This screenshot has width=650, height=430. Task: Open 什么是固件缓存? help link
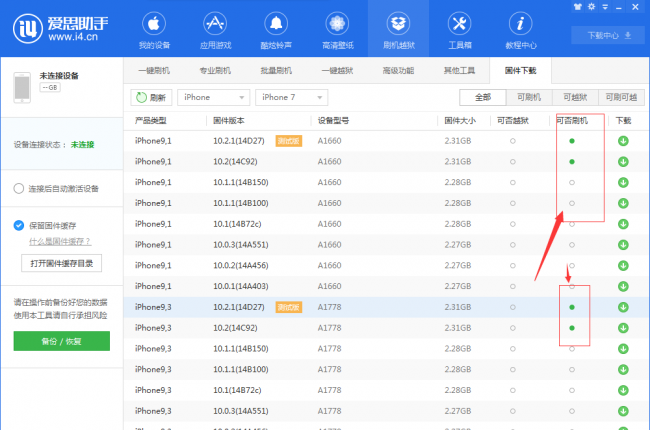(60, 241)
